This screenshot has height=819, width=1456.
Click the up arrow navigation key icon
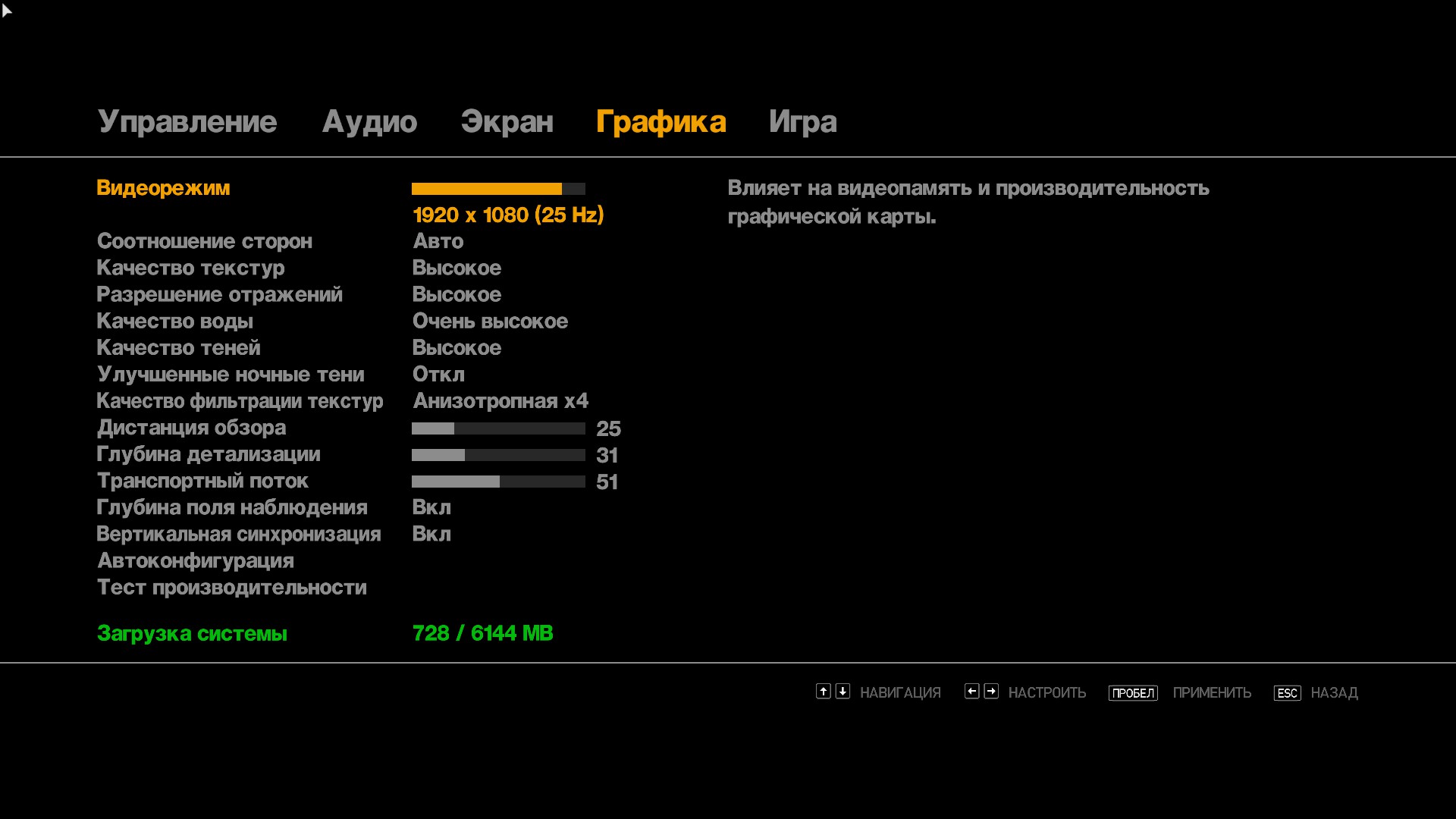pos(823,691)
